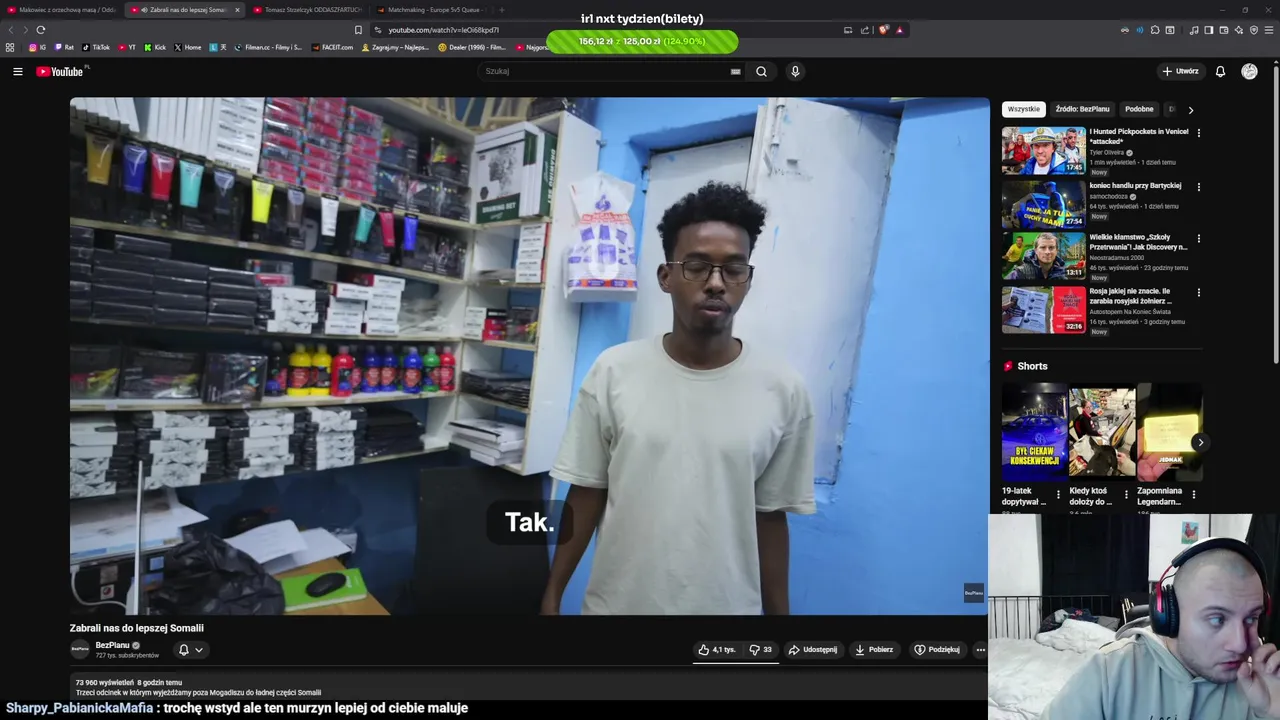Open the Rat bookmark
Image resolution: width=1280 pixels, height=720 pixels.
tap(65, 47)
